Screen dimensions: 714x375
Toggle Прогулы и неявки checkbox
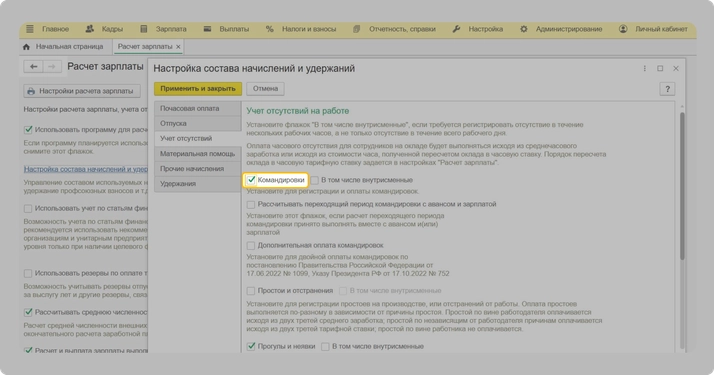[x=251, y=346]
